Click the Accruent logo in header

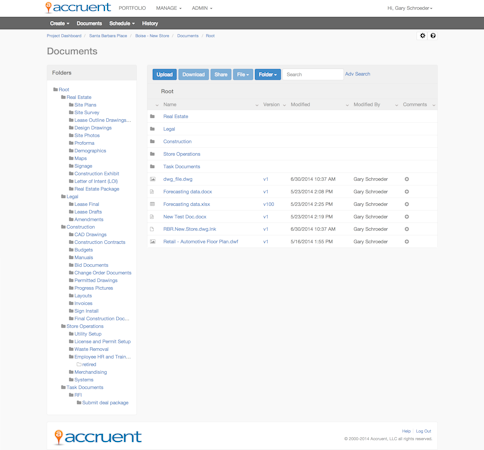pyautogui.click(x=78, y=7)
